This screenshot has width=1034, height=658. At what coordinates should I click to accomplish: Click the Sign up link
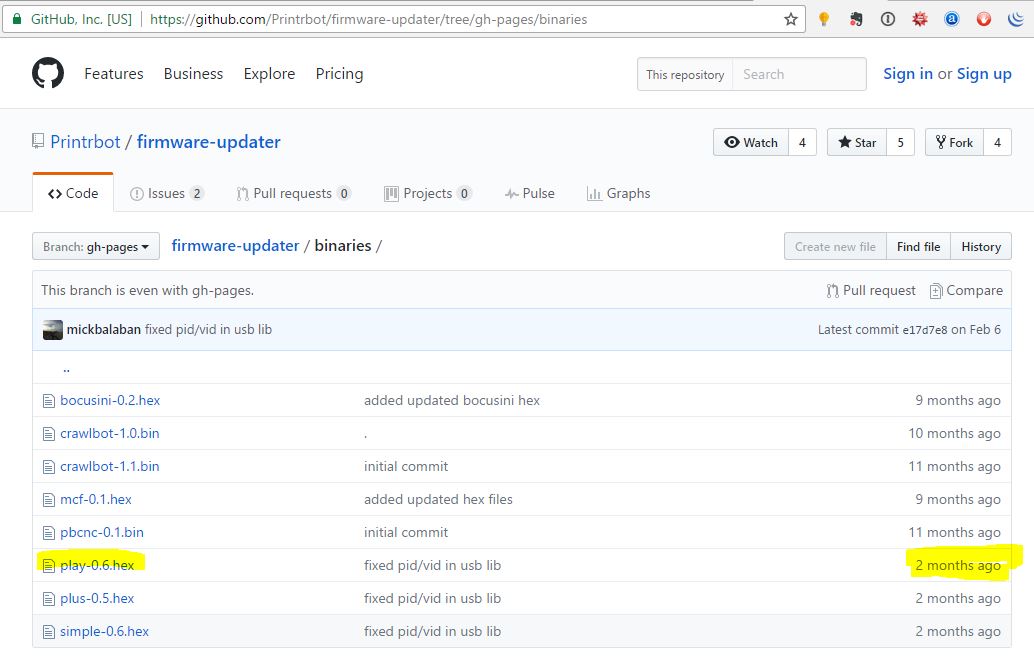point(984,74)
